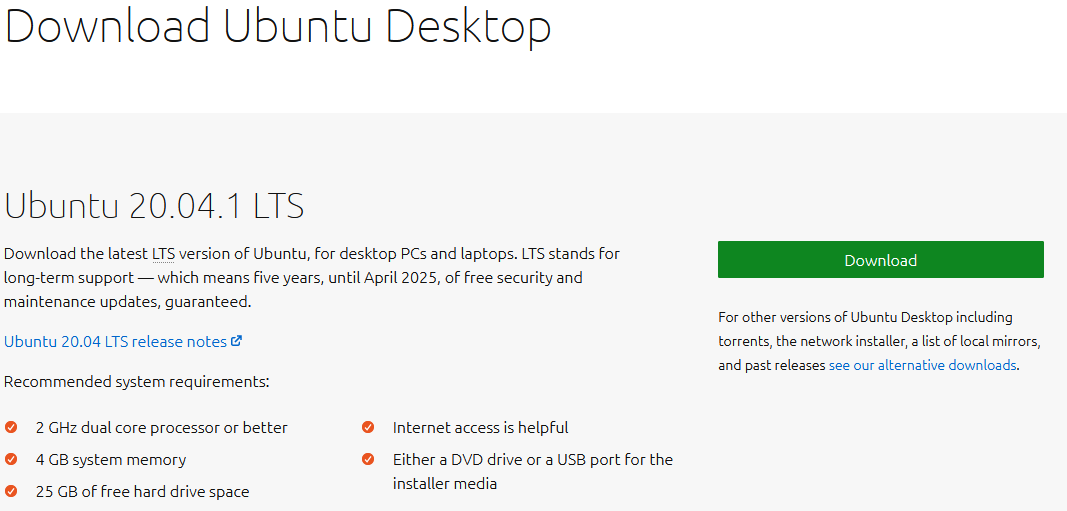Click the Recommended system requirements label
This screenshot has width=1067, height=511.
pos(137,382)
